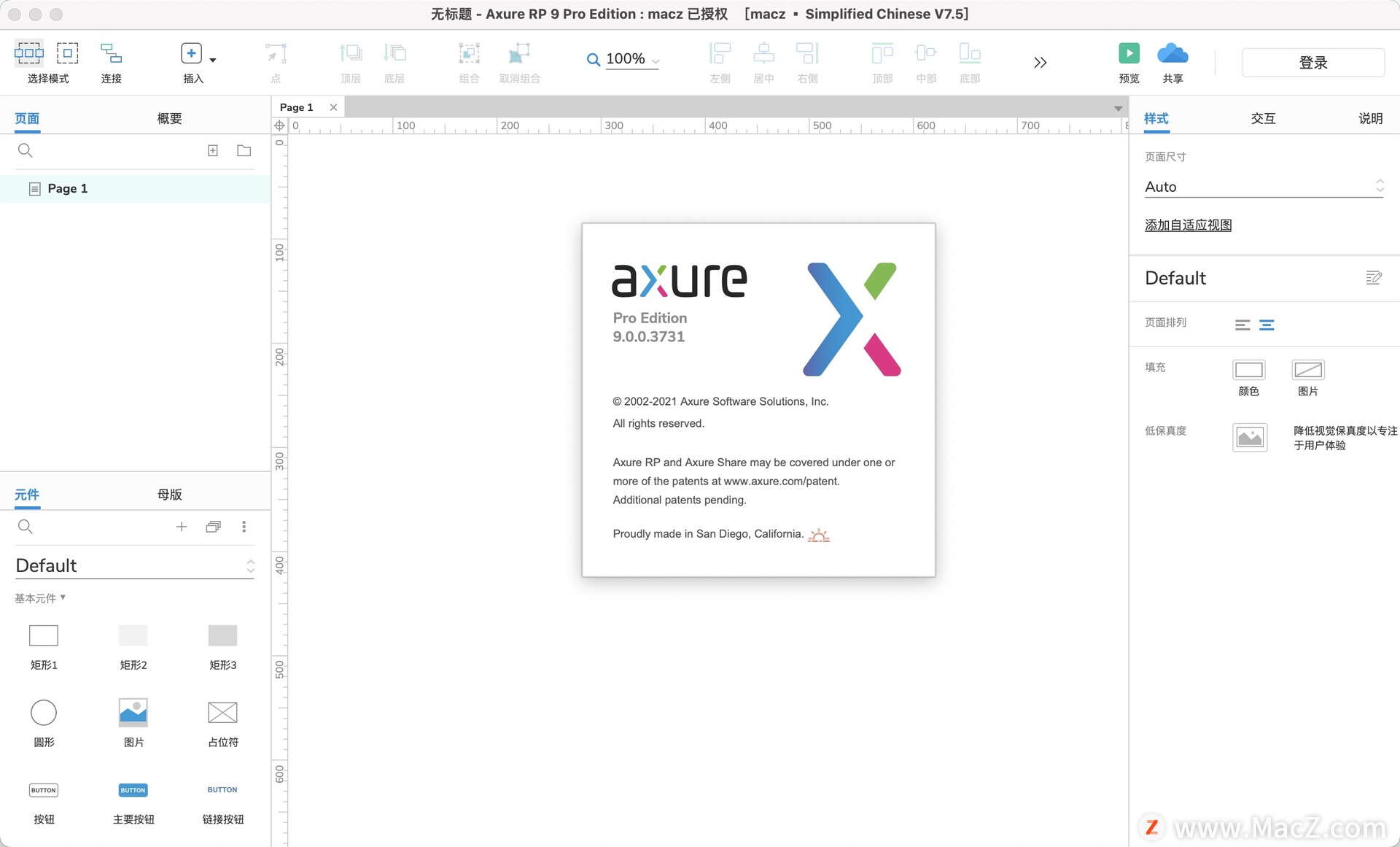Click the 添加自适应视图 link
Viewport: 1400px width, 847px height.
coord(1188,225)
